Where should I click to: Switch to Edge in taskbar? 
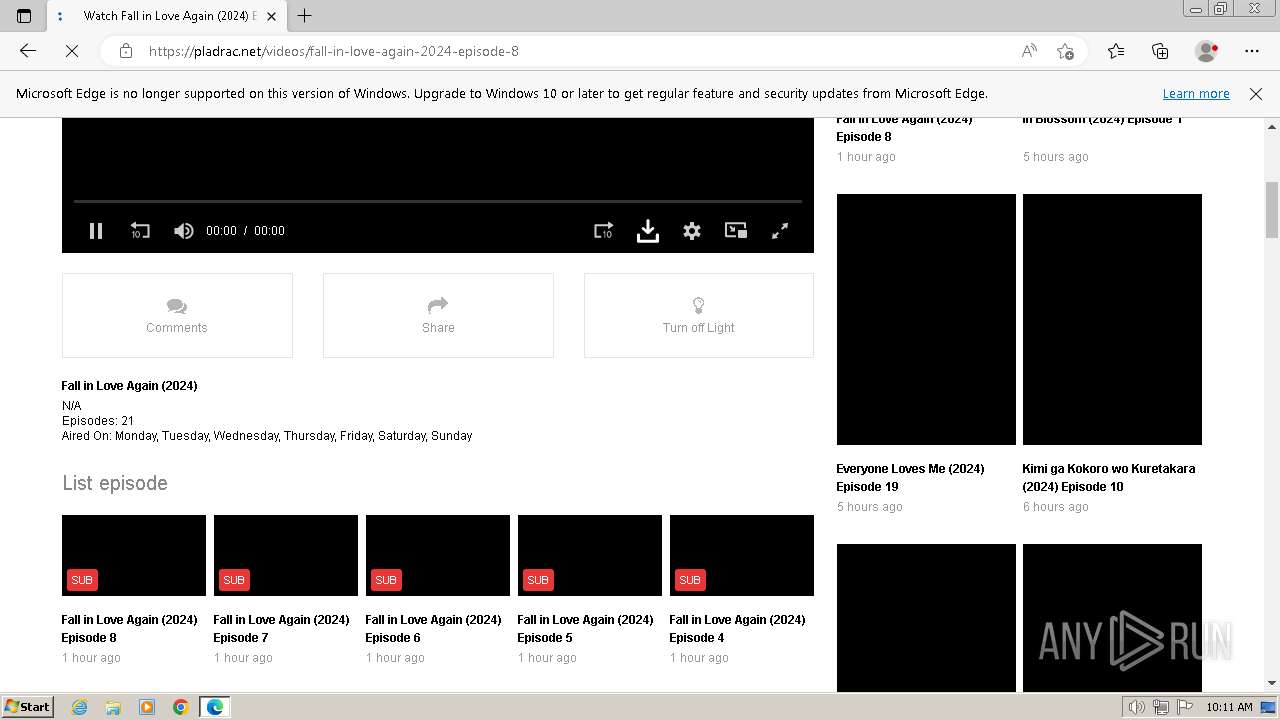214,707
